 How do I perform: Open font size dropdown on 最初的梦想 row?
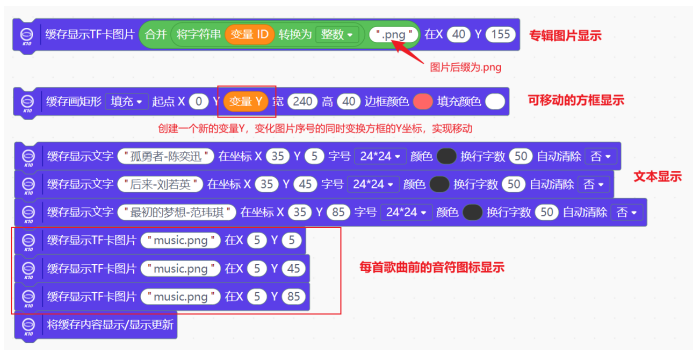coord(406,212)
